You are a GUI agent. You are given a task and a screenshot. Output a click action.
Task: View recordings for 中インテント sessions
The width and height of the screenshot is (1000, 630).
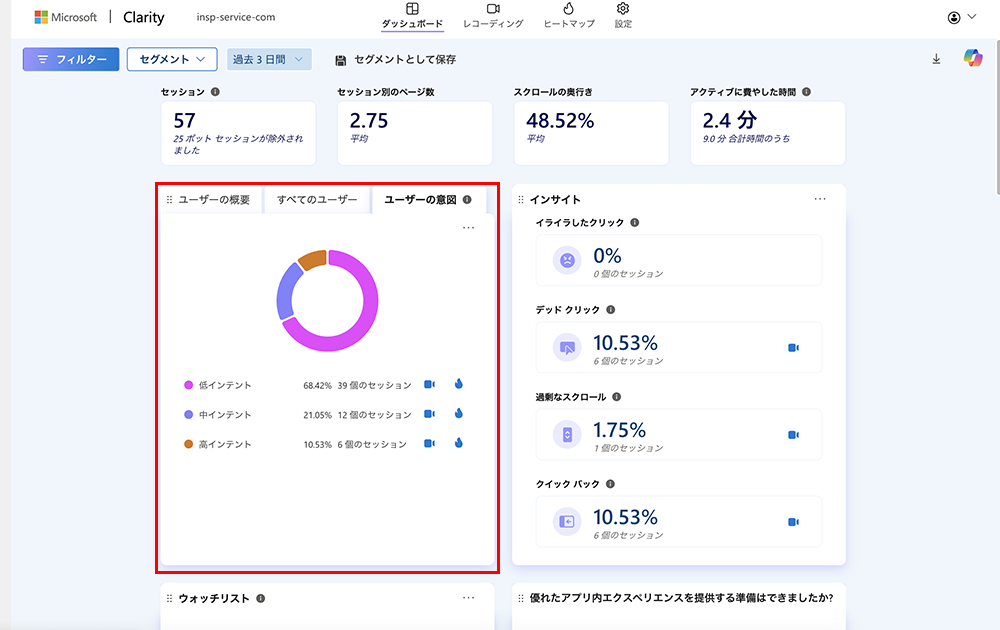(430, 414)
